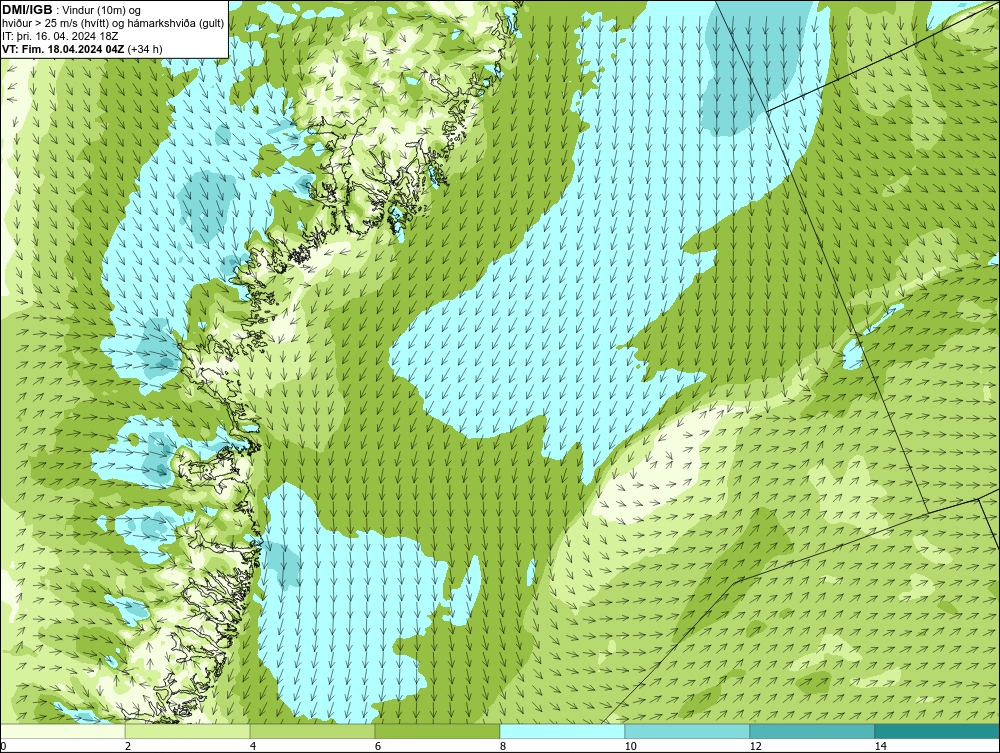The image size is (1000, 753).
Task: Click the scale label '4'
Action: click(253, 747)
